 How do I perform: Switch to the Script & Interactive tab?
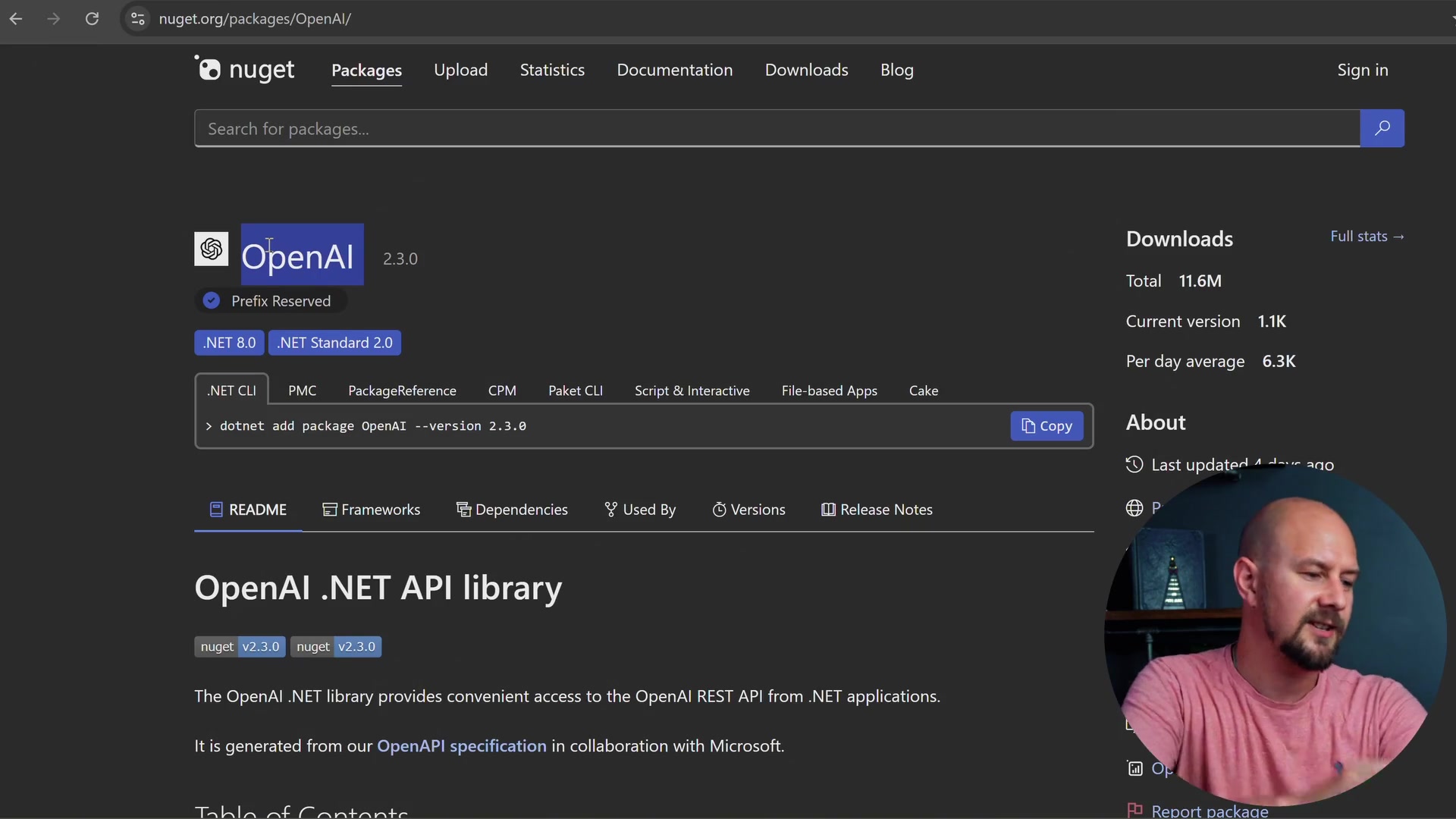(x=692, y=391)
